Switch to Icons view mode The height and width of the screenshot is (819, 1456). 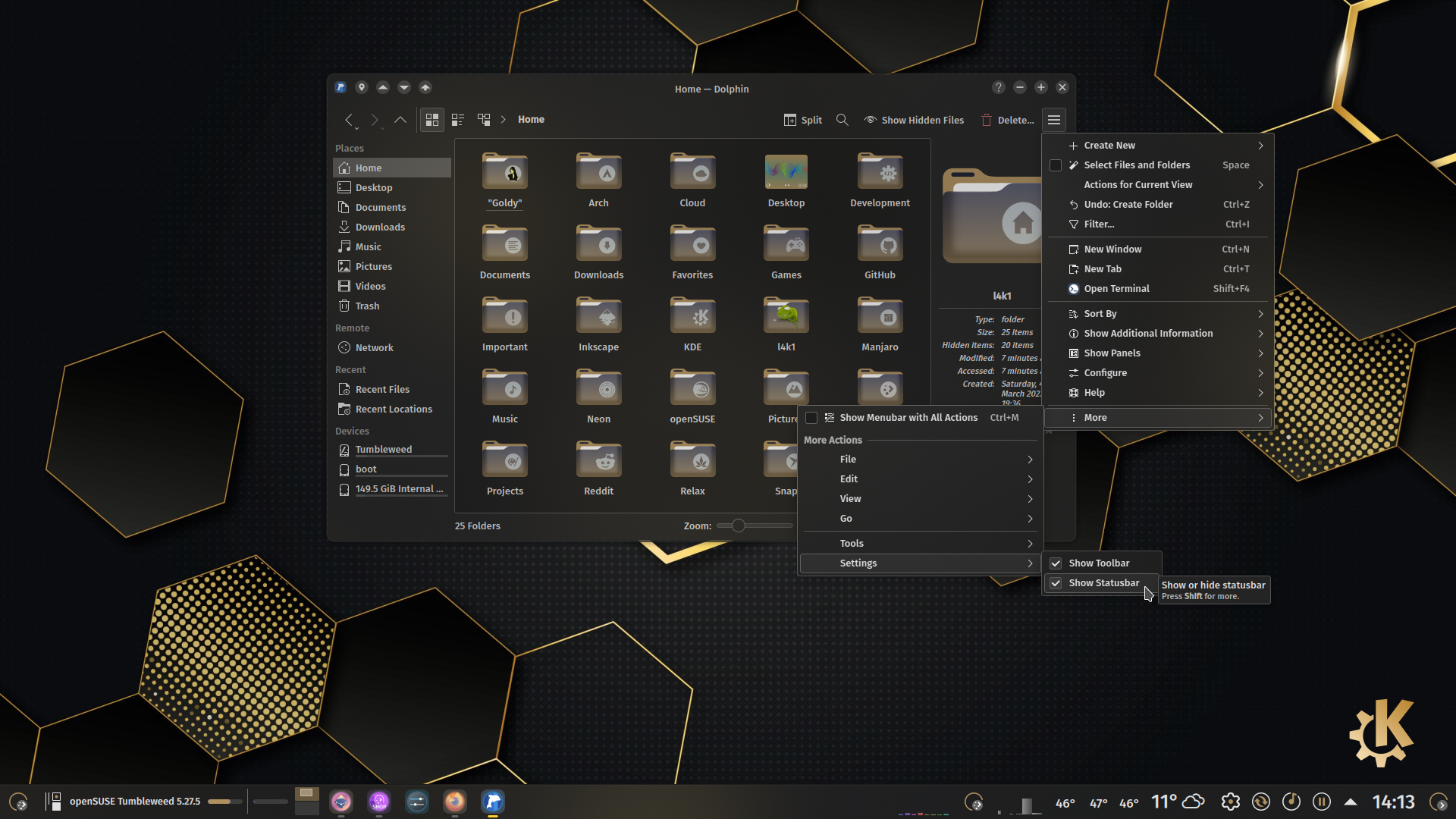432,120
